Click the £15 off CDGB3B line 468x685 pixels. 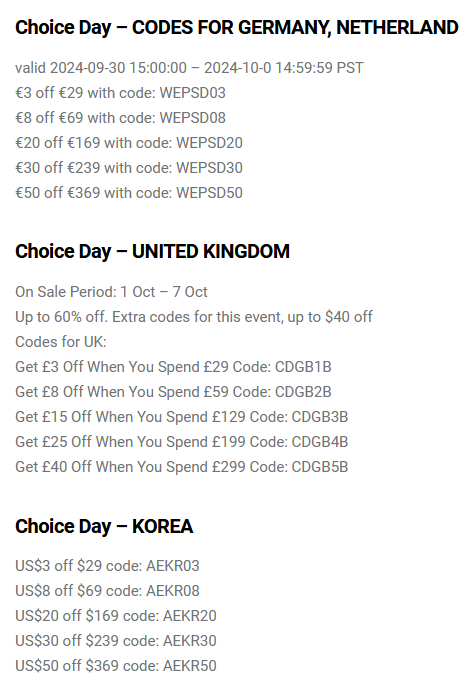click(182, 417)
